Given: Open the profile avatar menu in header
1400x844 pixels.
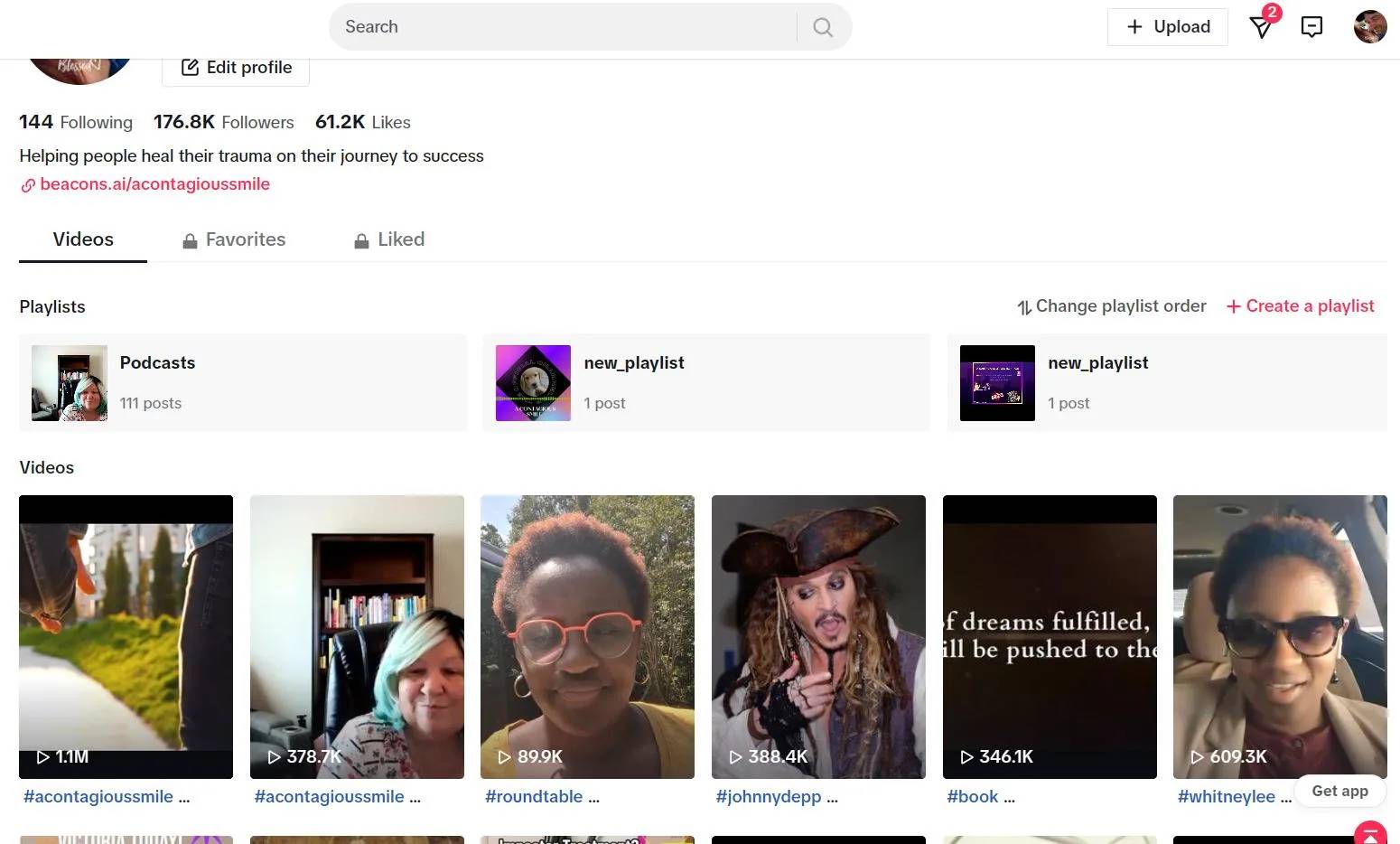Looking at the screenshot, I should point(1370,27).
